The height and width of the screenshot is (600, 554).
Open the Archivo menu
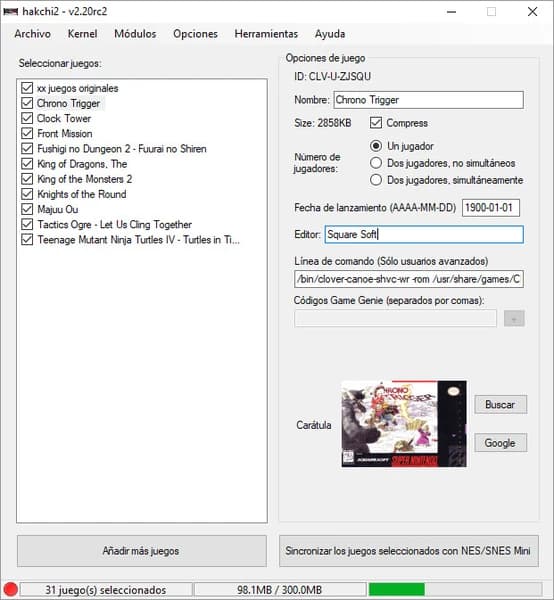point(33,34)
